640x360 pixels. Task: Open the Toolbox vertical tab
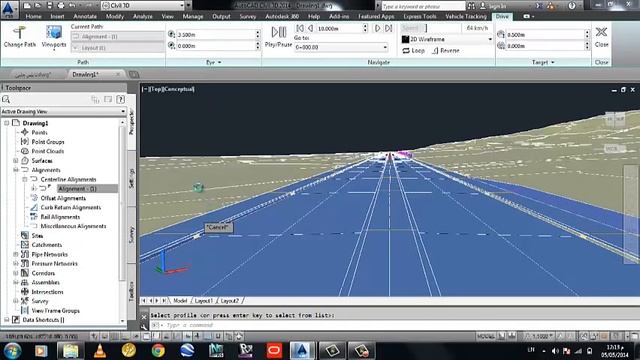click(132, 291)
